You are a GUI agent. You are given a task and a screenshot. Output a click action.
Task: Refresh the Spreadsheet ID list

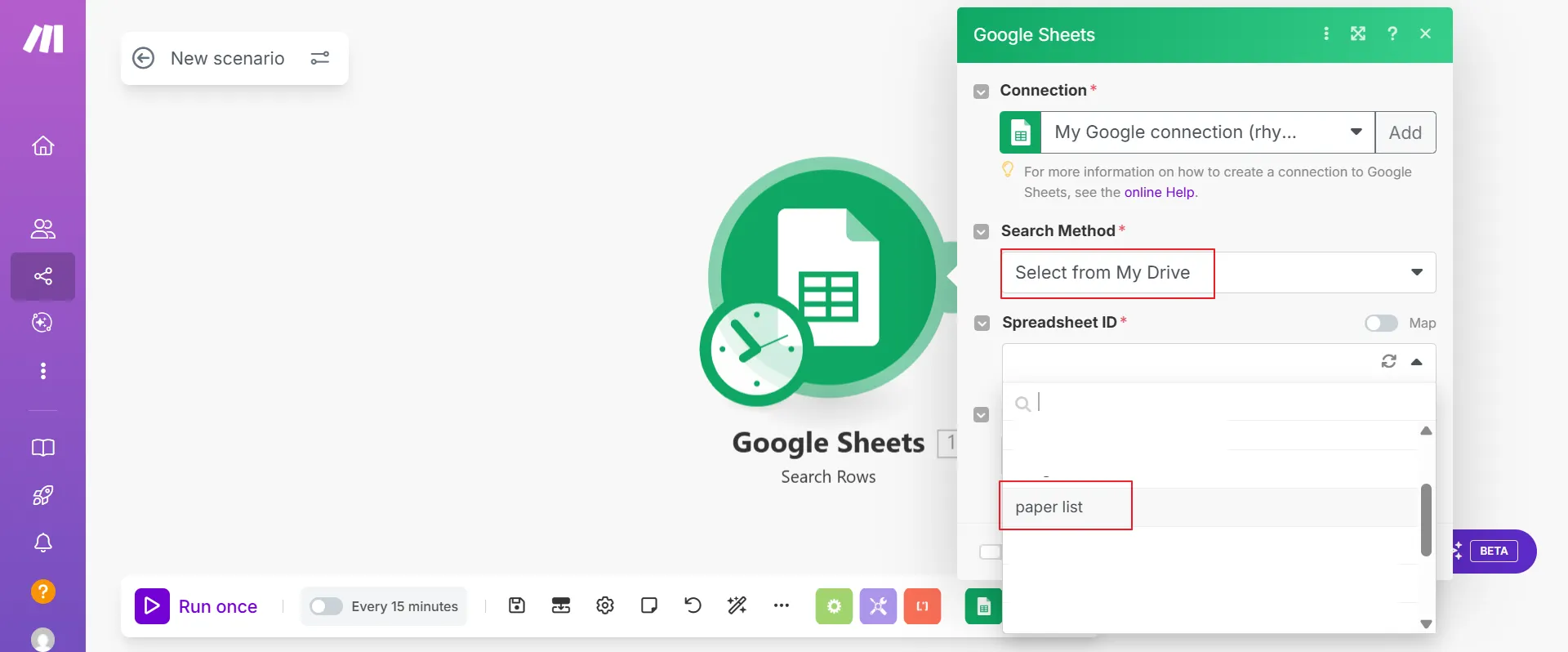[1389, 361]
